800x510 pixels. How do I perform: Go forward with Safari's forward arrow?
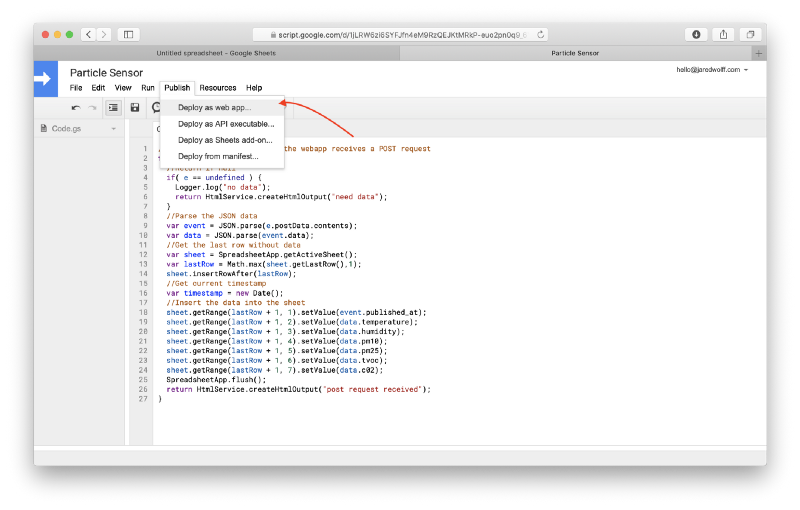[x=104, y=34]
